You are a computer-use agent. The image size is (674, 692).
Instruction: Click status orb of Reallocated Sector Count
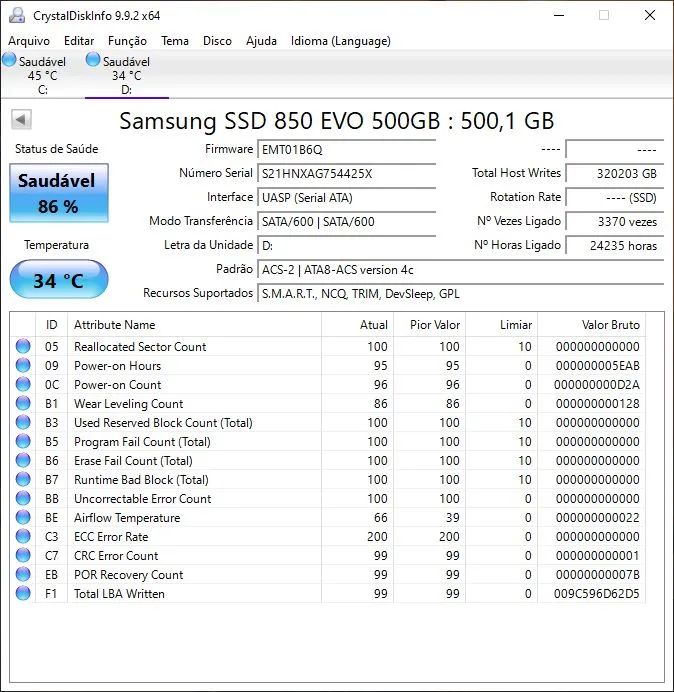23,346
